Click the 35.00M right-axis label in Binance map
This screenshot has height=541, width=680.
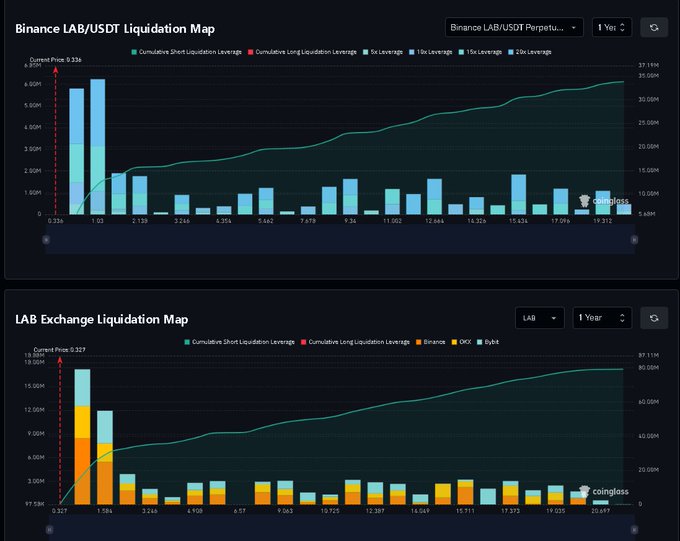pos(648,75)
